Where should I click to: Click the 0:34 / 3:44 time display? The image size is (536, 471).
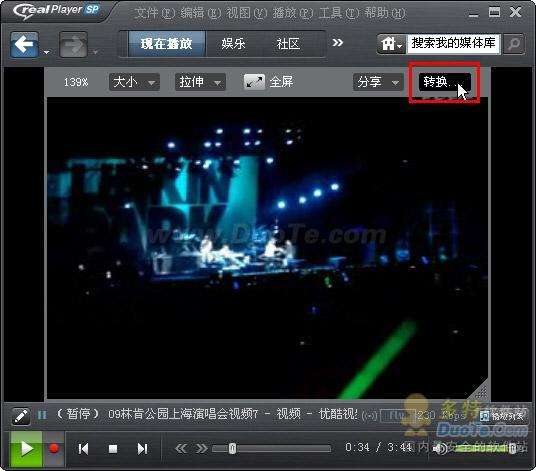[379, 447]
